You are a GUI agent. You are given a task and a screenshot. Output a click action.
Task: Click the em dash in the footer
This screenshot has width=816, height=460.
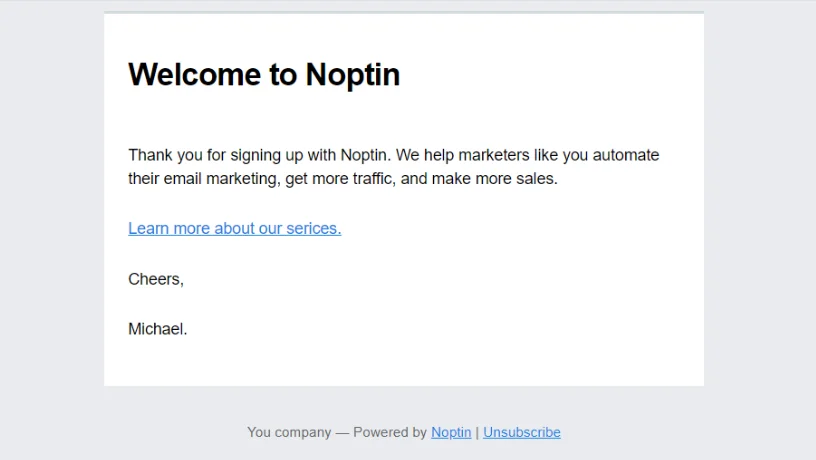[342, 433]
